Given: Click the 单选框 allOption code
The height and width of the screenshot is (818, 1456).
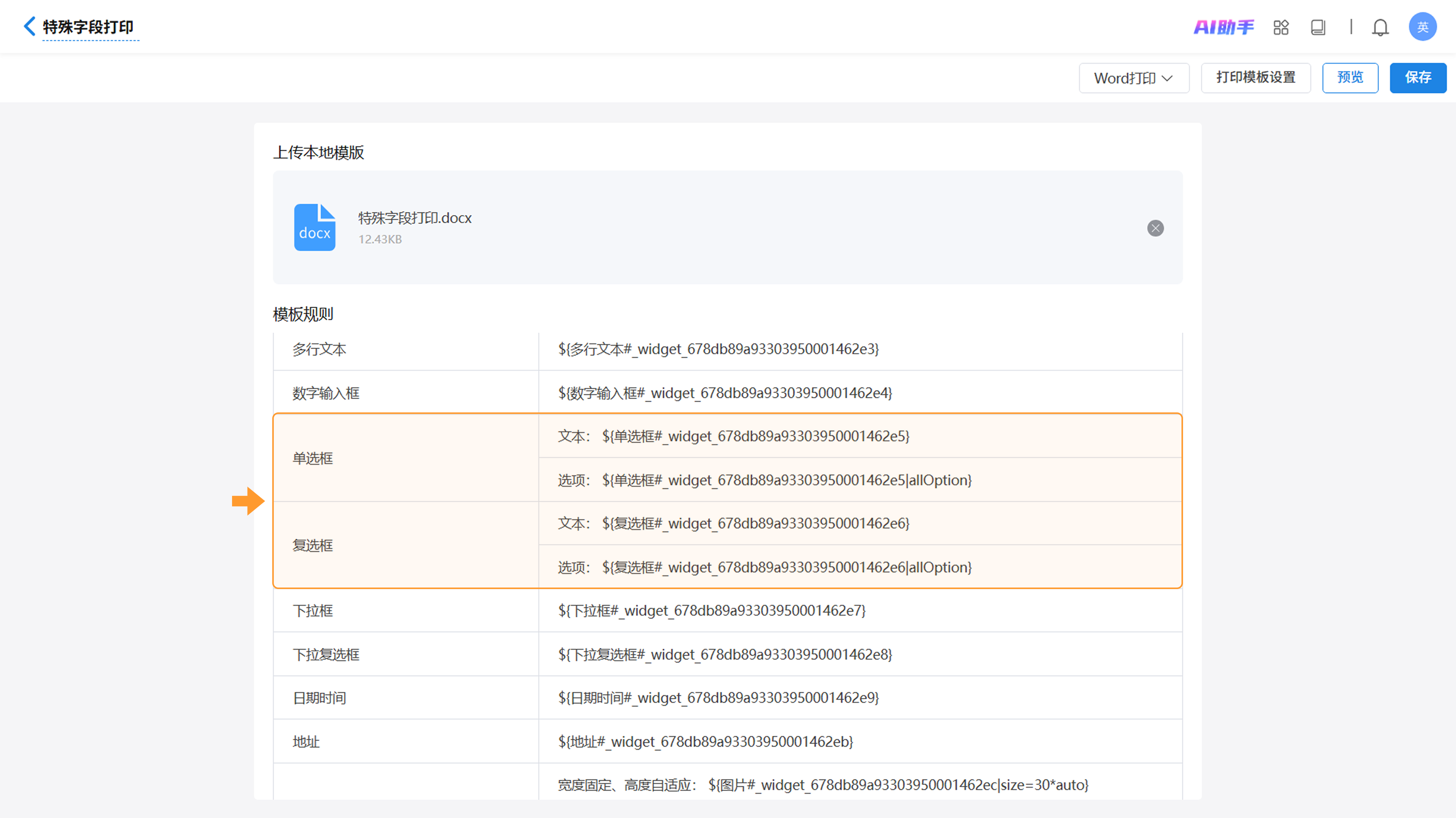Looking at the screenshot, I should point(786,480).
